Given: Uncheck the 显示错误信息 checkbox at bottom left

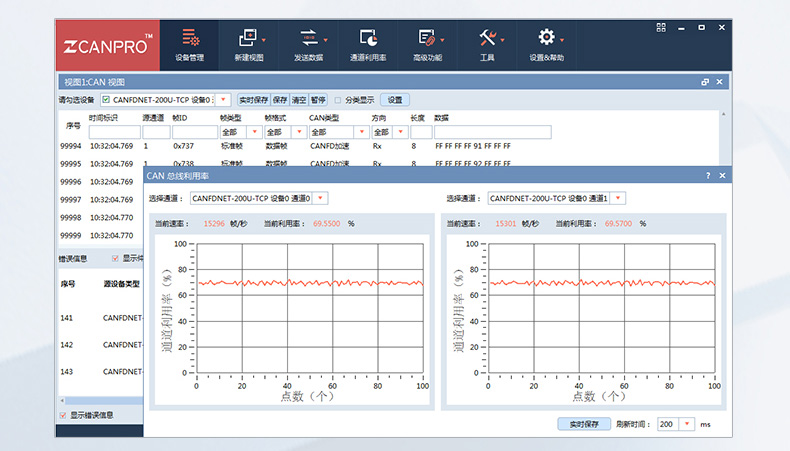Looking at the screenshot, I should [x=63, y=415].
